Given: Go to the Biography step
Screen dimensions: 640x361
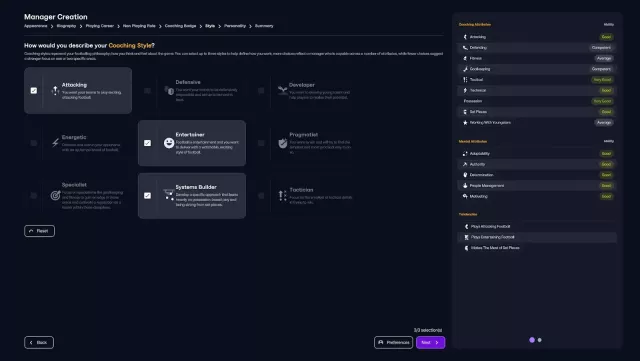Looking at the screenshot, I should pyautogui.click(x=66, y=26).
